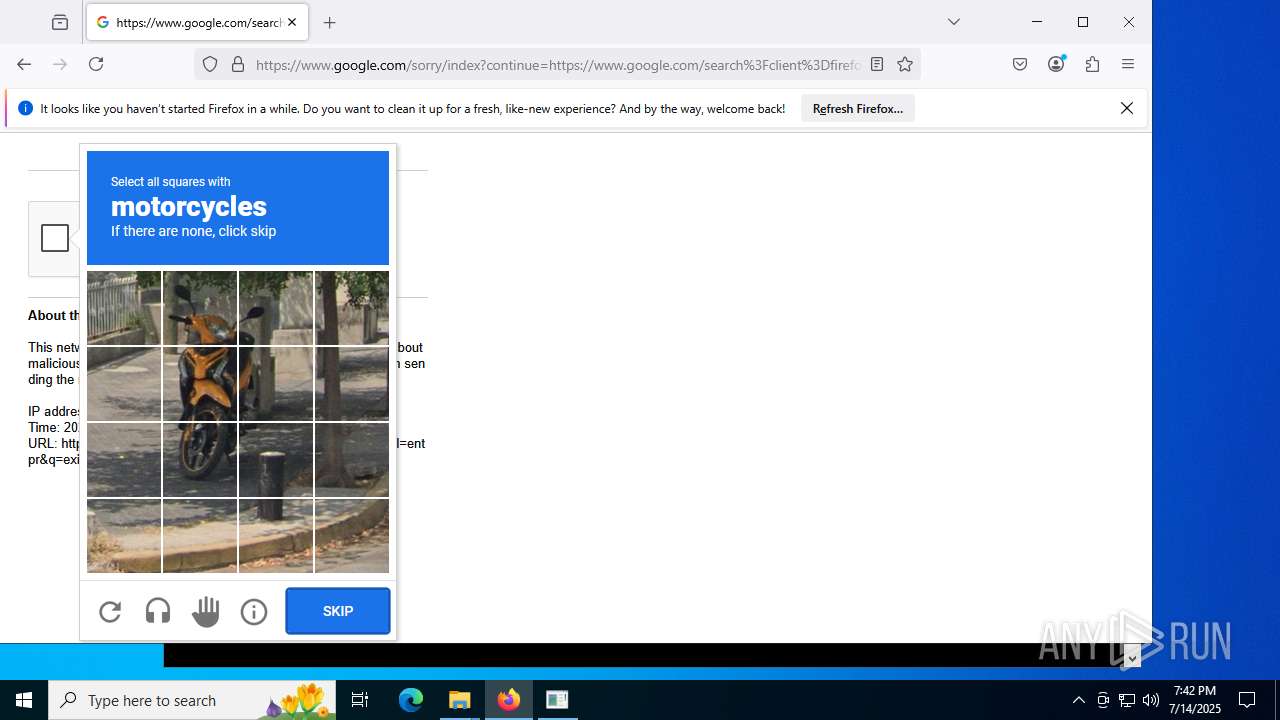Open the captcha info help icon
This screenshot has width=1280, height=720.
coord(254,611)
